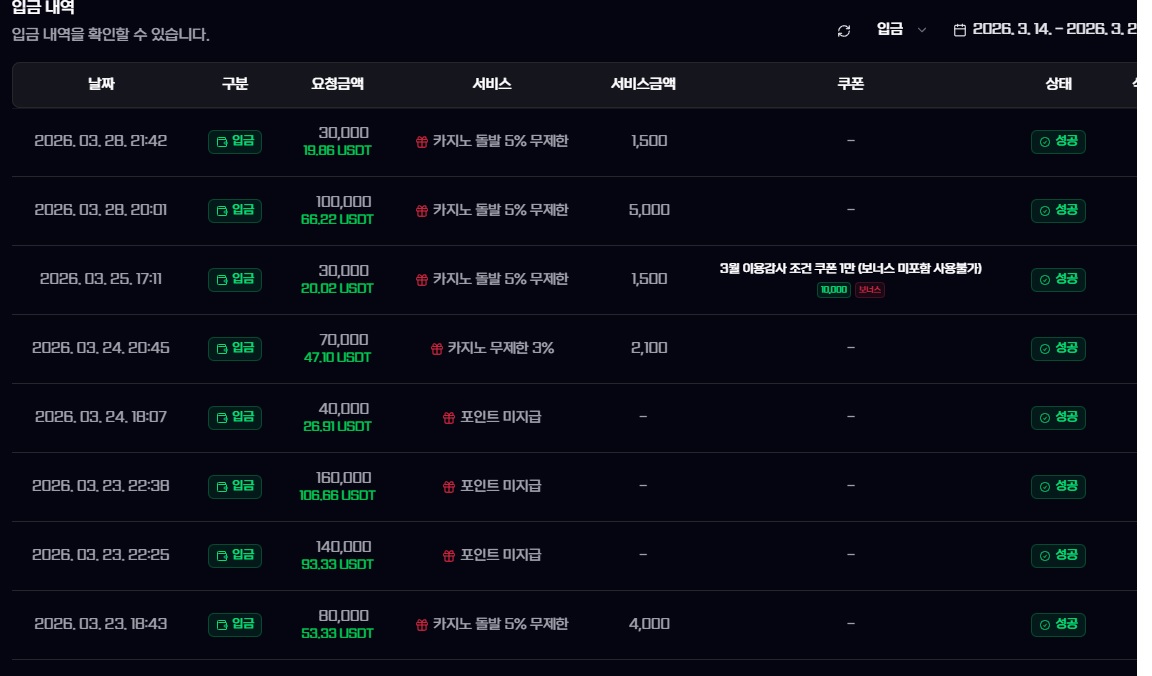Click the 3월 이용감사 조건 쿠폰 text
Viewport: 1152px width, 676px height.
(850, 268)
